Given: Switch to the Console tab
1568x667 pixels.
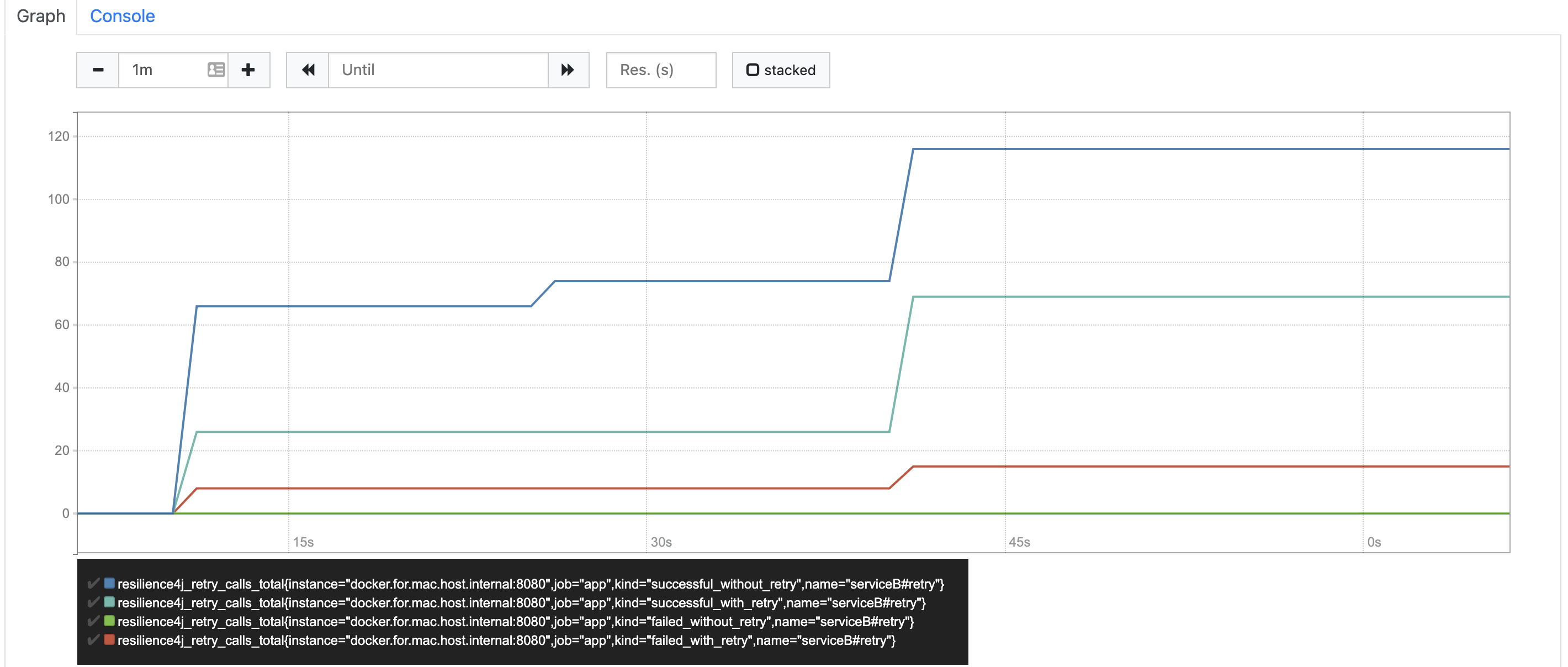Looking at the screenshot, I should pyautogui.click(x=123, y=16).
